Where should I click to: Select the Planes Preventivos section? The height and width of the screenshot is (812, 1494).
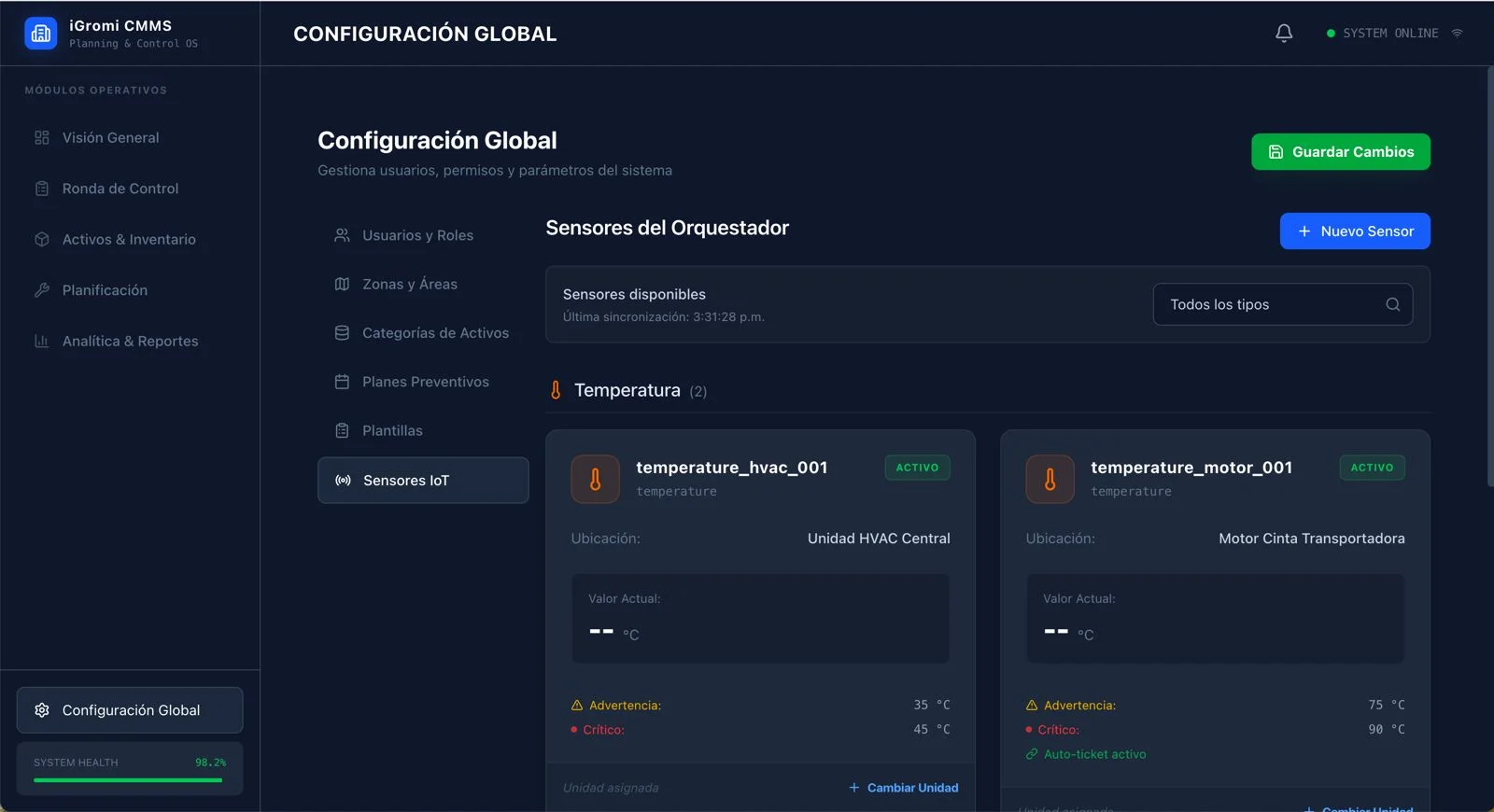(425, 382)
